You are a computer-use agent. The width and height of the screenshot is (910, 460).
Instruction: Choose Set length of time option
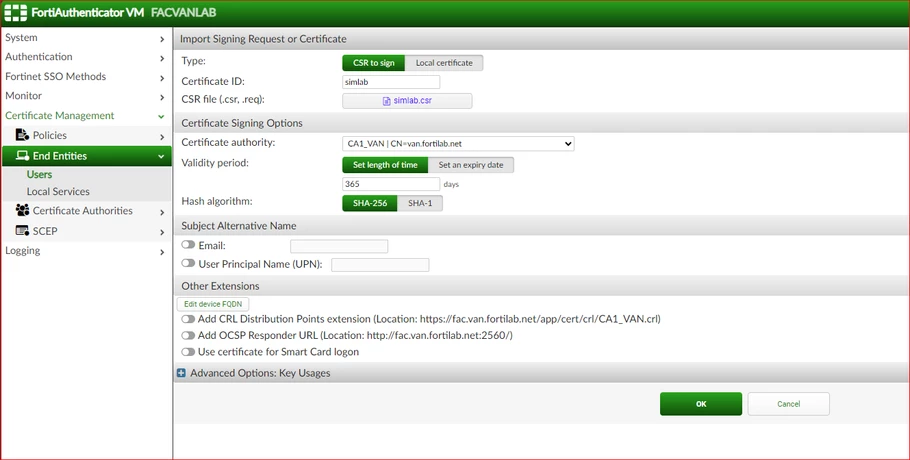click(x=385, y=165)
